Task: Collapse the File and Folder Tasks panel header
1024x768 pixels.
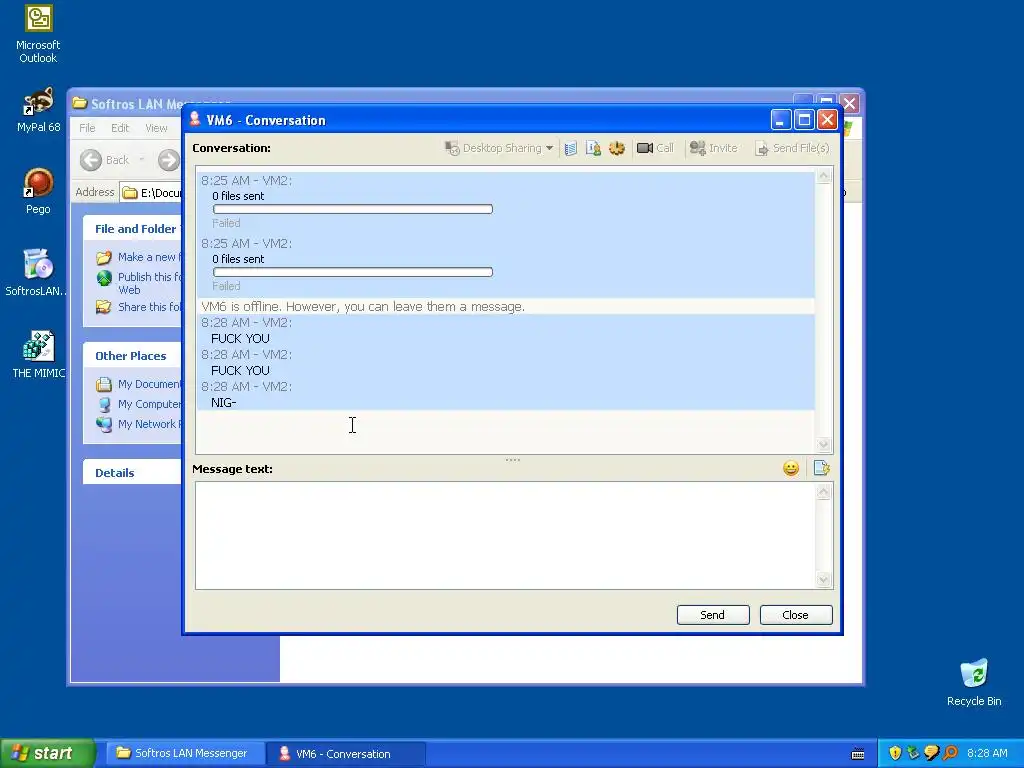Action: pyautogui.click(x=133, y=229)
